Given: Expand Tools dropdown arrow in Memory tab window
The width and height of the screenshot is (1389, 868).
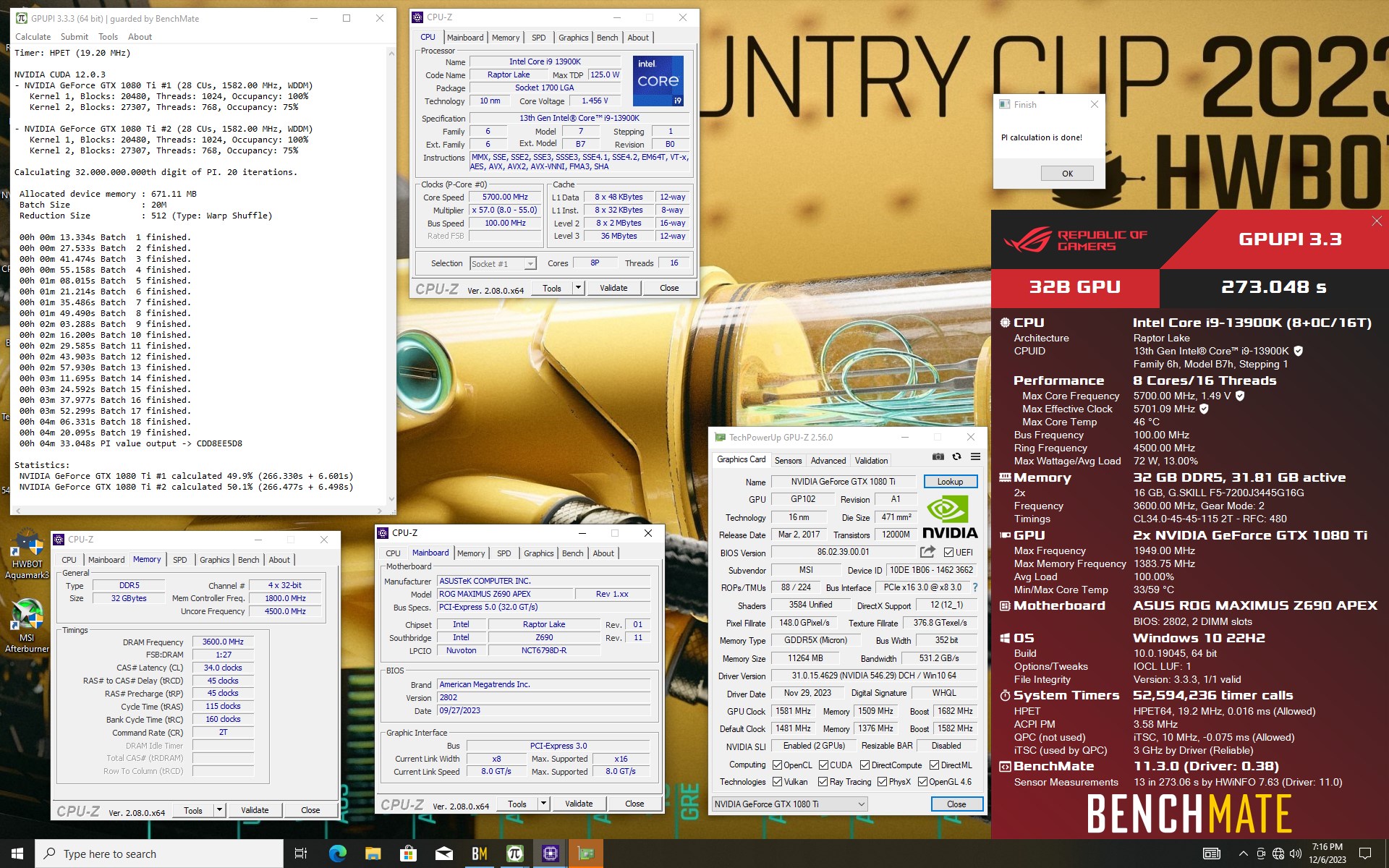Looking at the screenshot, I should pos(219,810).
